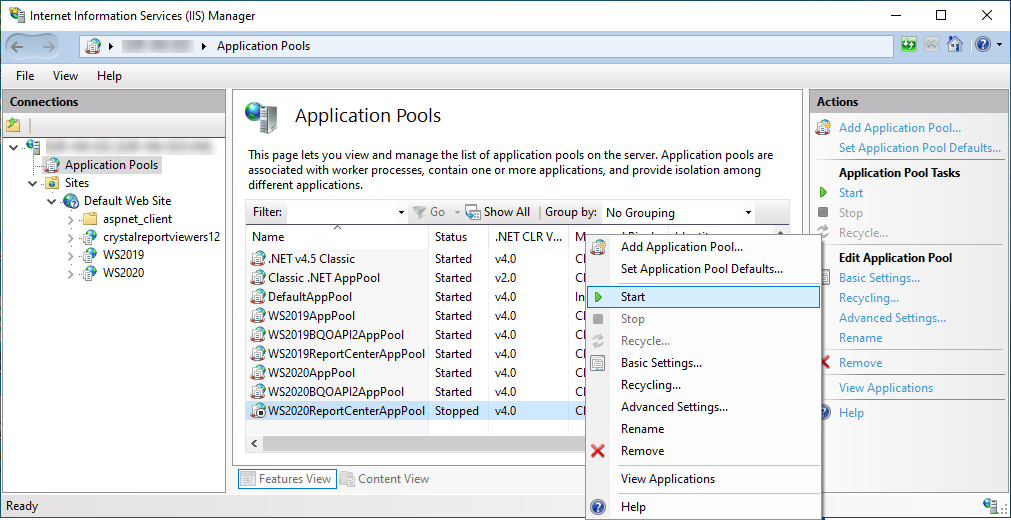The width and height of the screenshot is (1011, 520).
Task: Click Application Pools in the address bar
Action: click(x=263, y=46)
